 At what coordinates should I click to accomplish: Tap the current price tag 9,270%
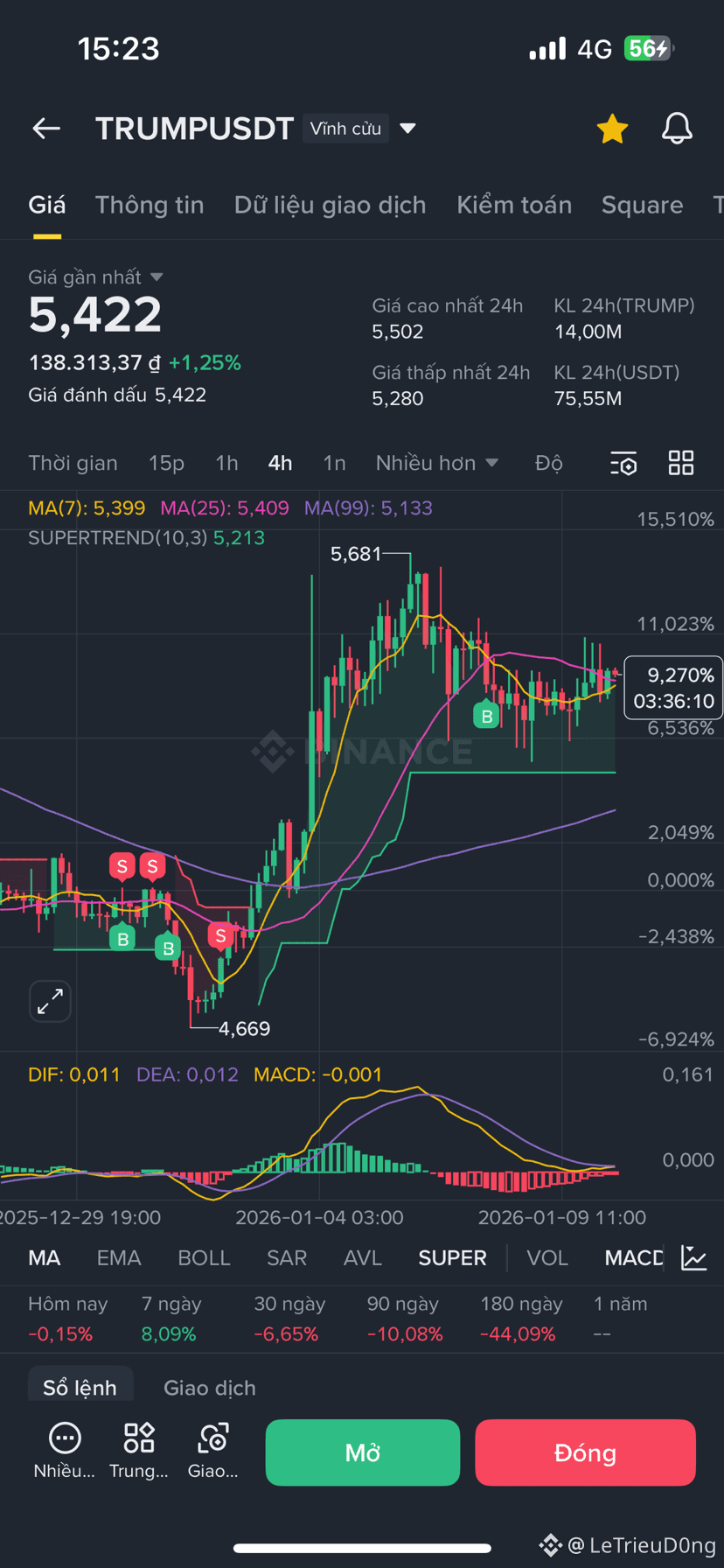pyautogui.click(x=673, y=688)
